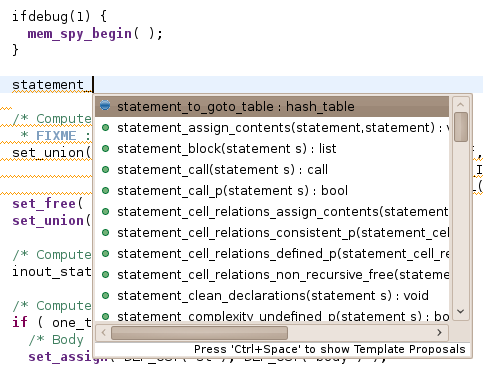The width and height of the screenshot is (483, 367).
Task: Click green icon beside statement_cell_relations_defined_p
Action: (106, 253)
